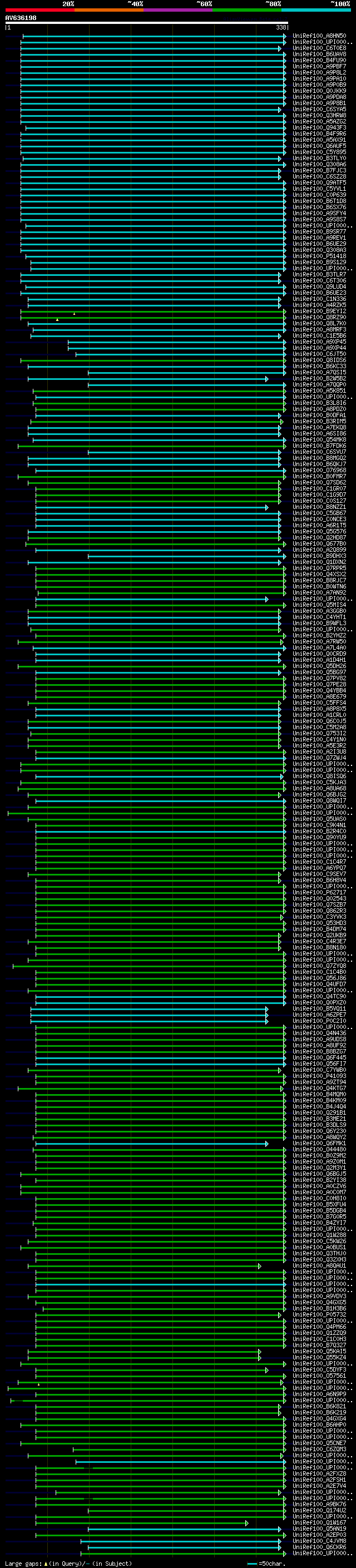The height and width of the screenshot is (1568, 356).
Task: Select hit label UniRef100_Q5DH26
Action: 319,666
